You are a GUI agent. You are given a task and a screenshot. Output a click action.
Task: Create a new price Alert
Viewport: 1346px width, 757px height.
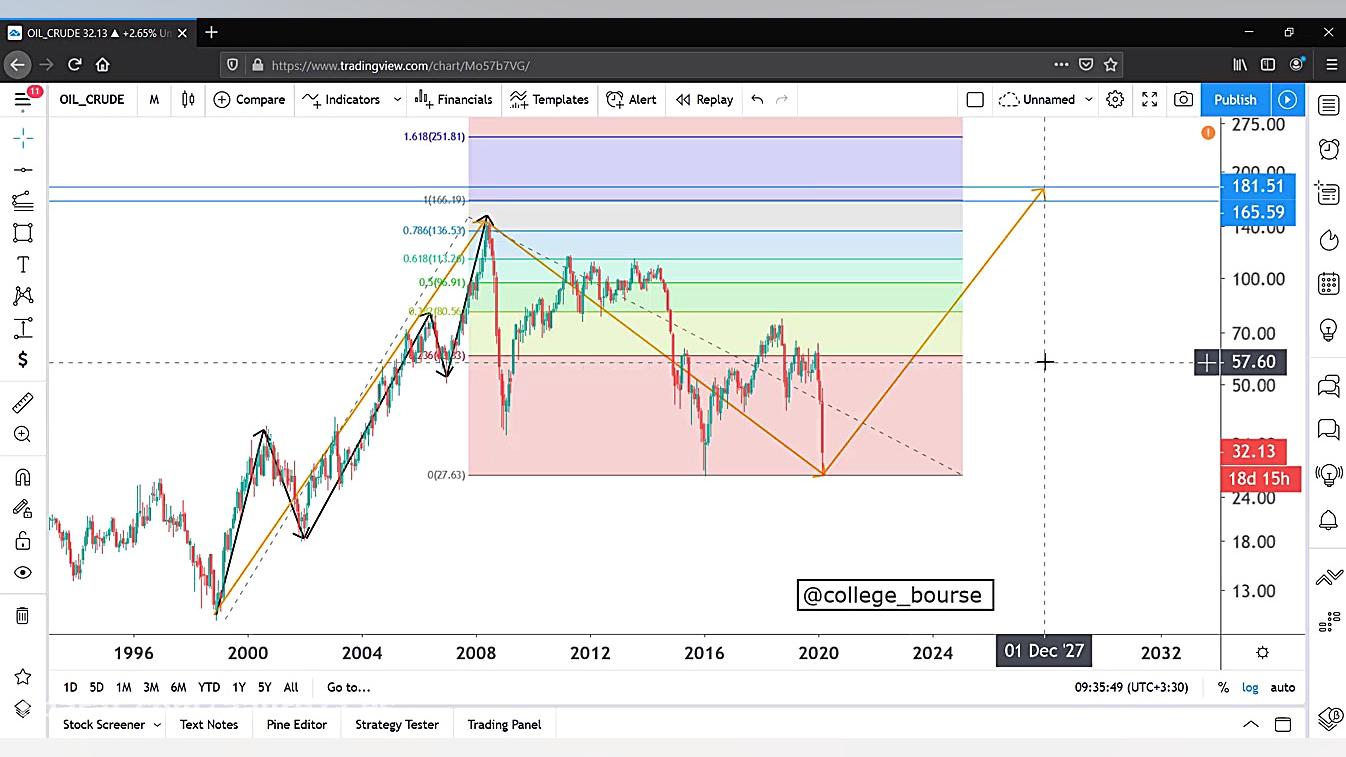(631, 99)
